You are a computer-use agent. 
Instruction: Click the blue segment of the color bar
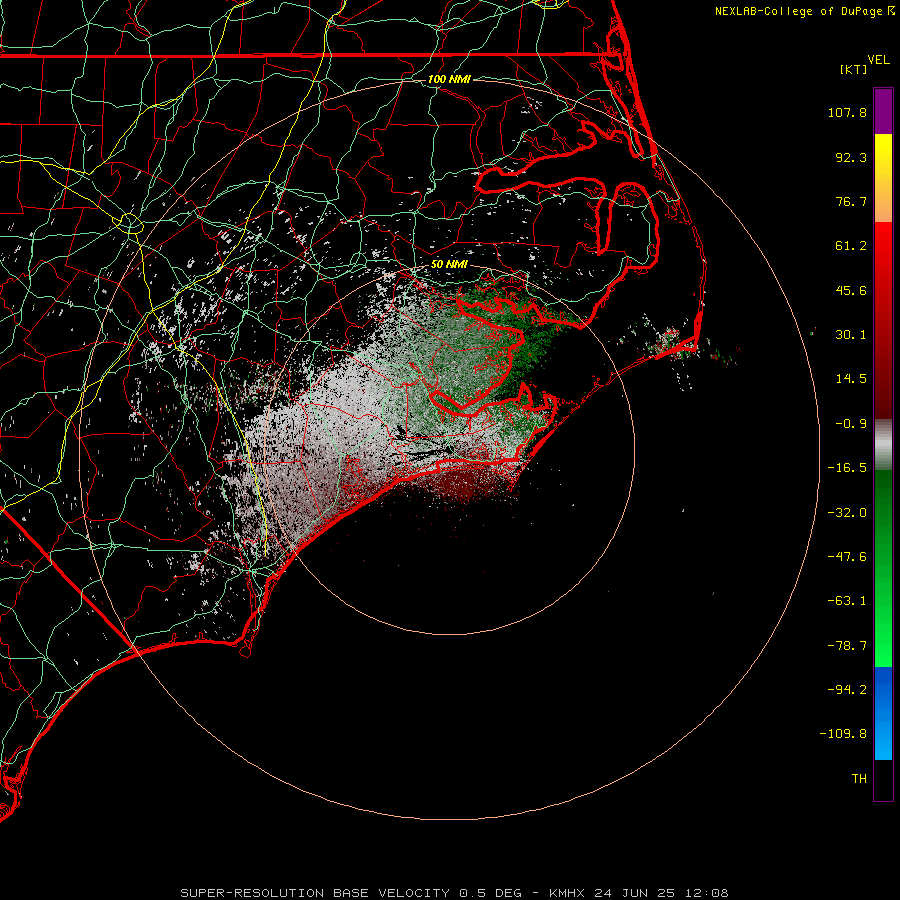coord(883,713)
